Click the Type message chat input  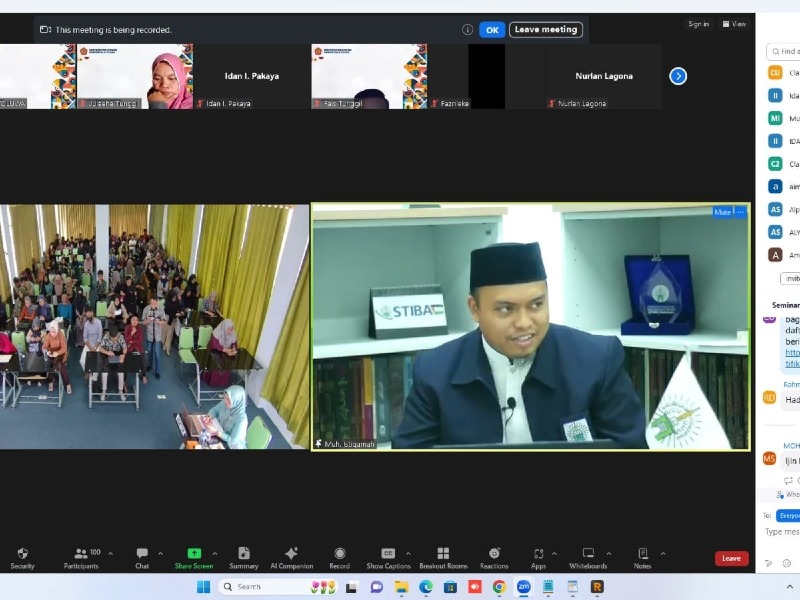tap(782, 532)
